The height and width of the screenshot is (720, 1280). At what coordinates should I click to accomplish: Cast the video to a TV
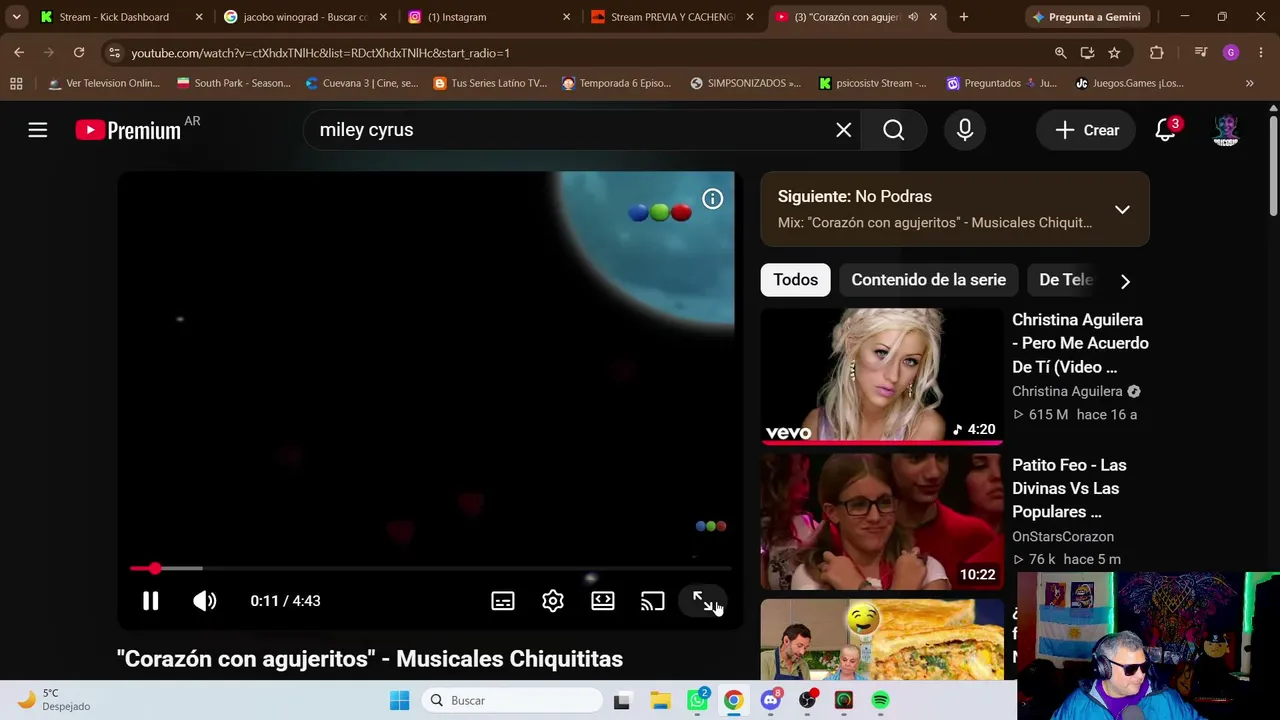pyautogui.click(x=653, y=601)
